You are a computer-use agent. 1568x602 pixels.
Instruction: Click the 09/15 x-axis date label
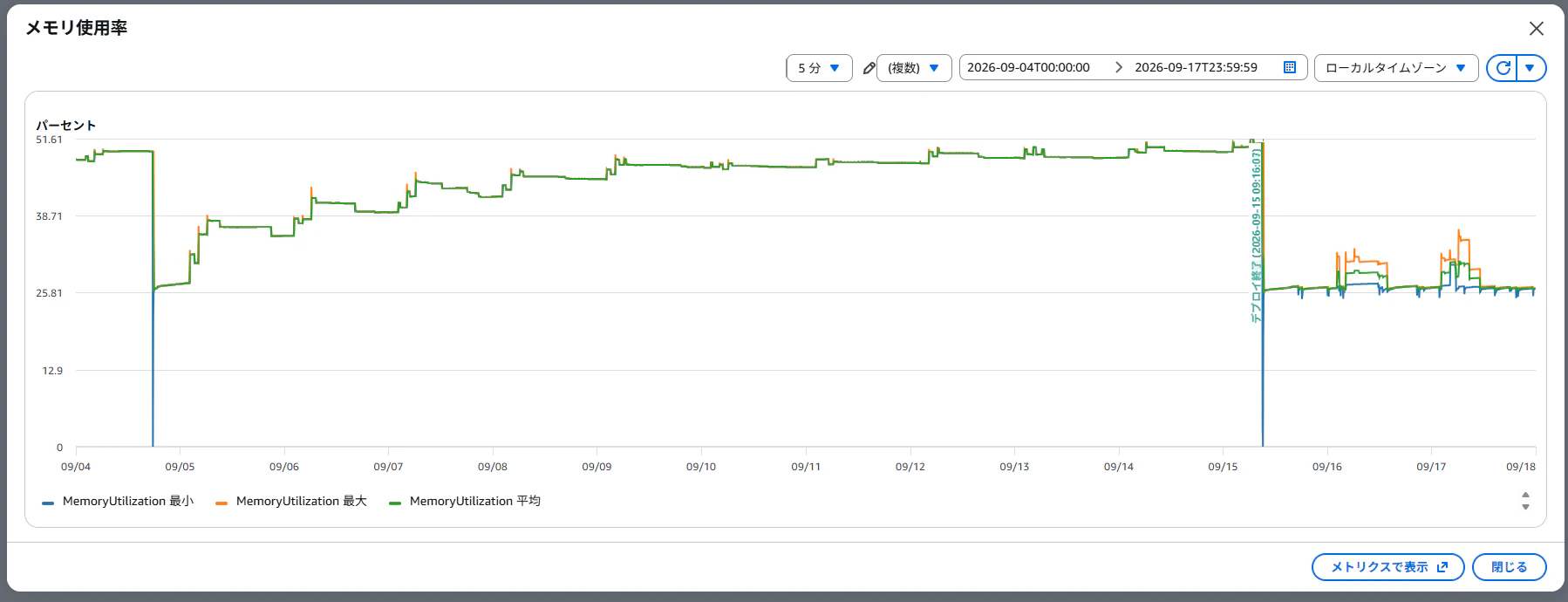[1223, 467]
